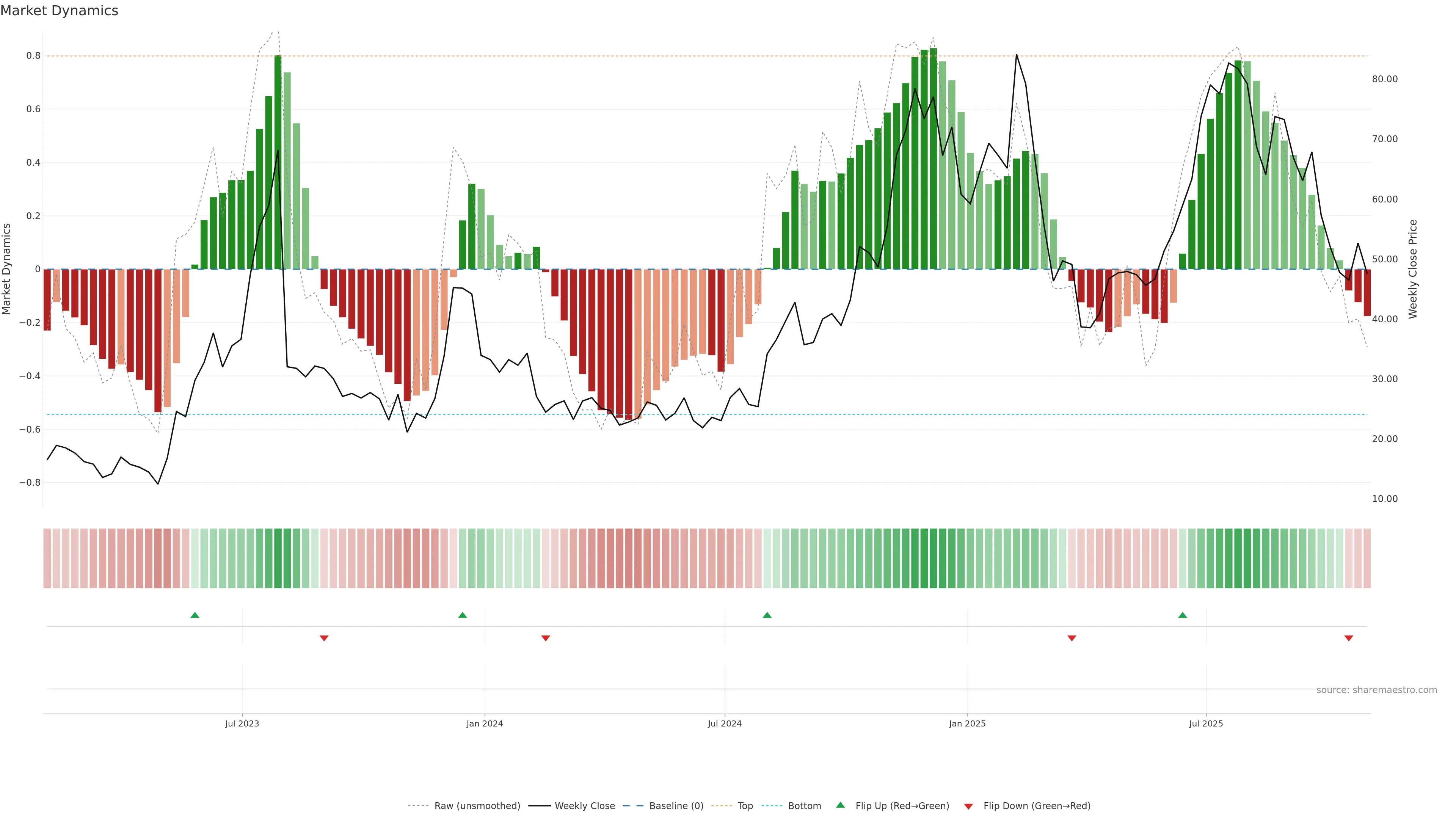Click the Flip Down marker between Jan and Jul 2025

(1072, 638)
